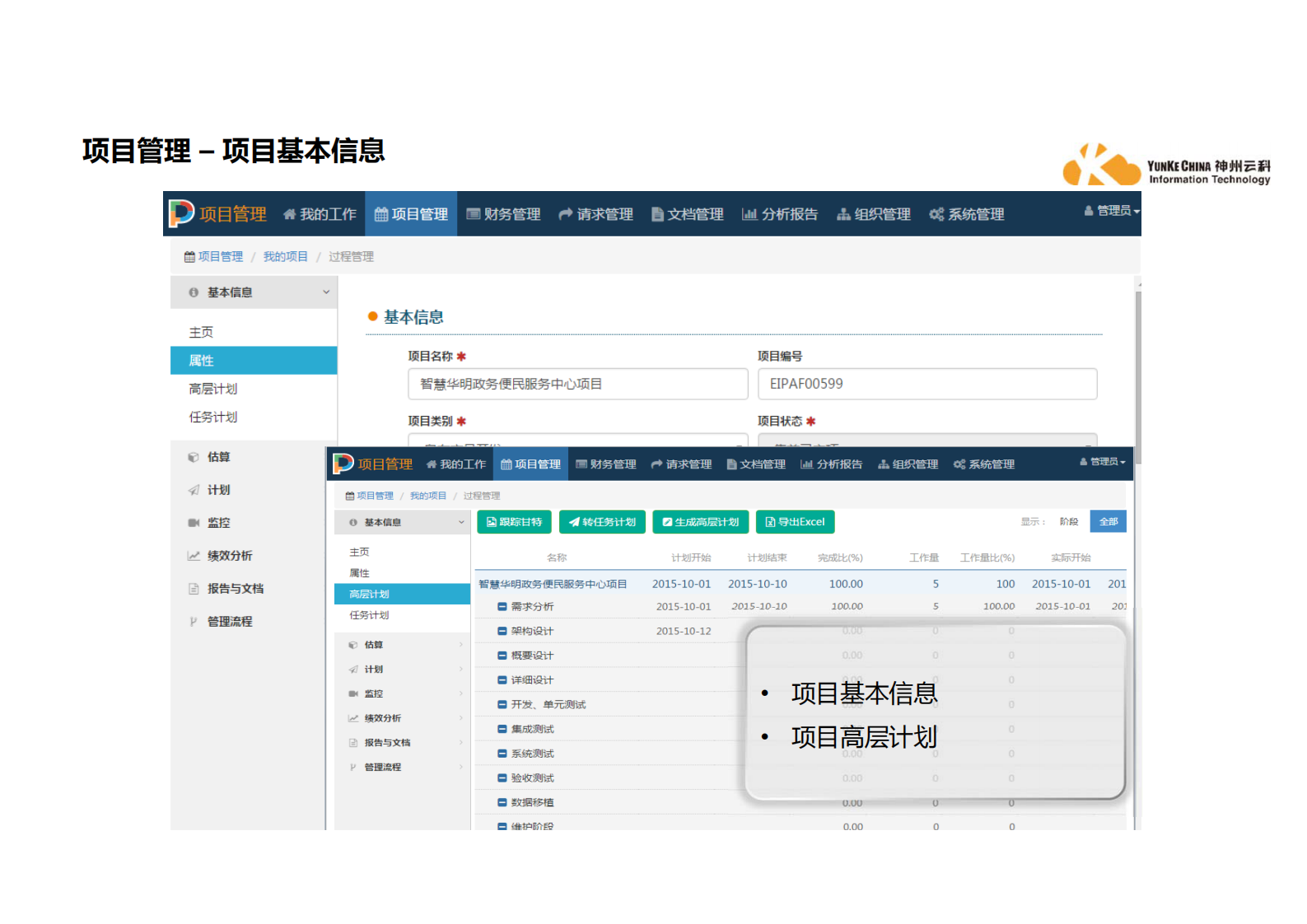Collapse the 详细设计 row
Image resolution: width=1307 pixels, height=924 pixels.
[x=502, y=680]
